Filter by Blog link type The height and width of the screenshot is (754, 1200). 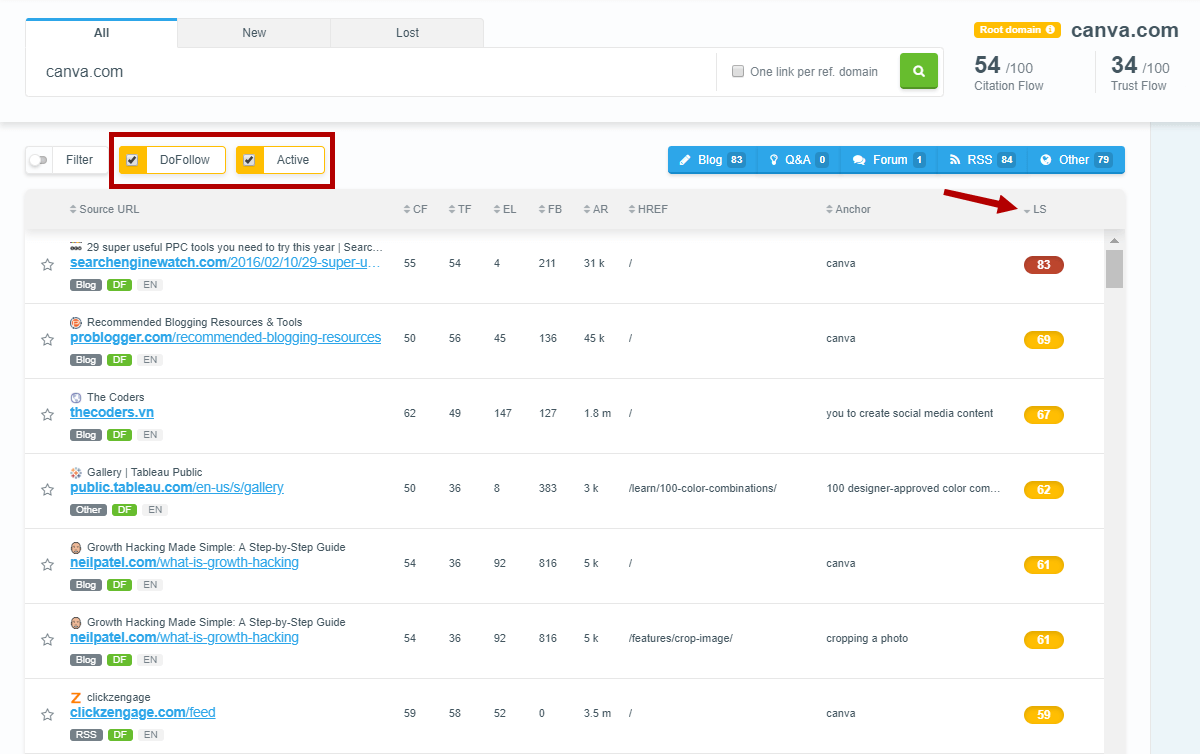[x=712, y=160]
